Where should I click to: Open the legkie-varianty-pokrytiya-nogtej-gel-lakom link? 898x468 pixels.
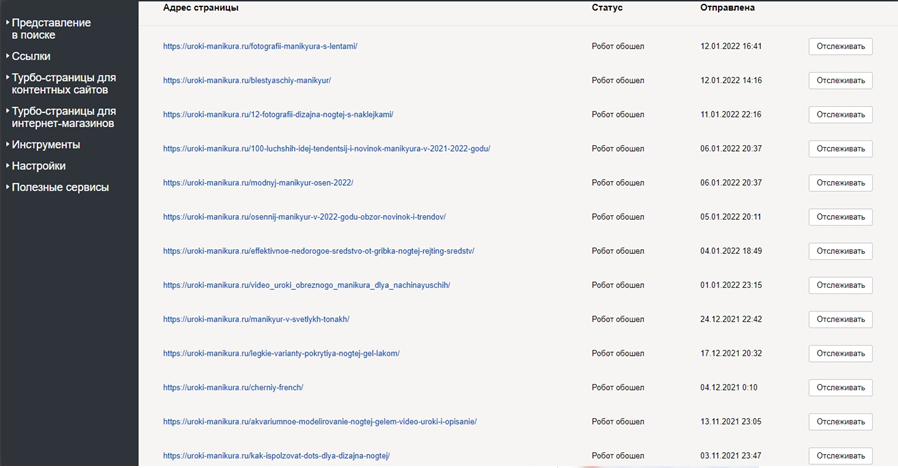281,353
